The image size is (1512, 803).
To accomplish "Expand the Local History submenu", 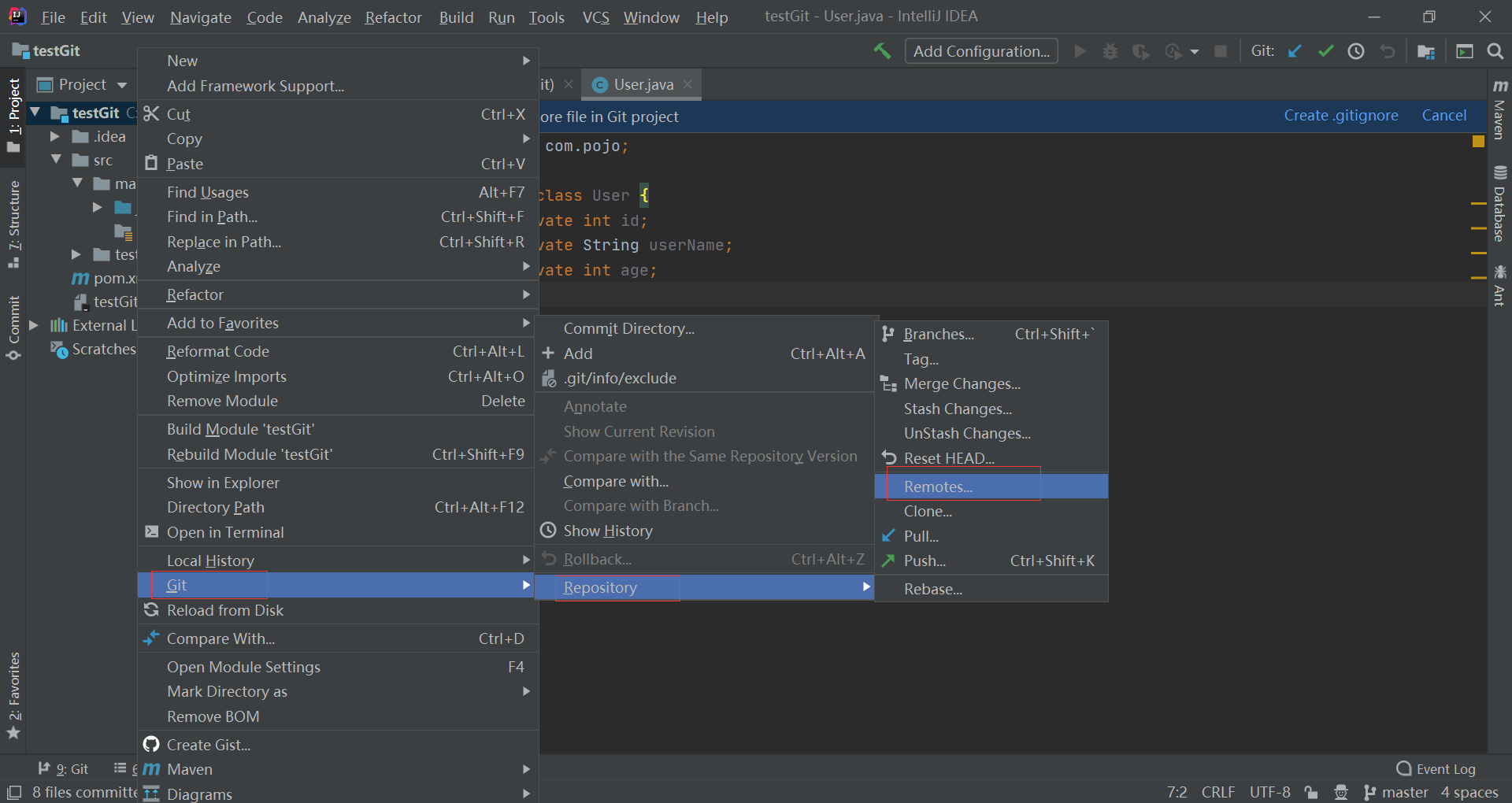I will [x=338, y=561].
